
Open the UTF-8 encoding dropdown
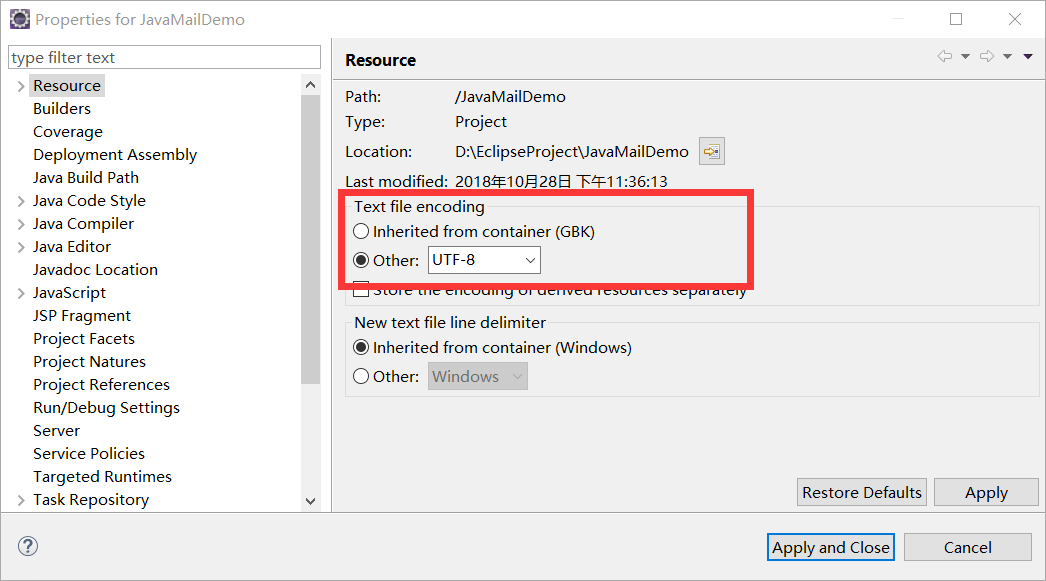coord(485,260)
